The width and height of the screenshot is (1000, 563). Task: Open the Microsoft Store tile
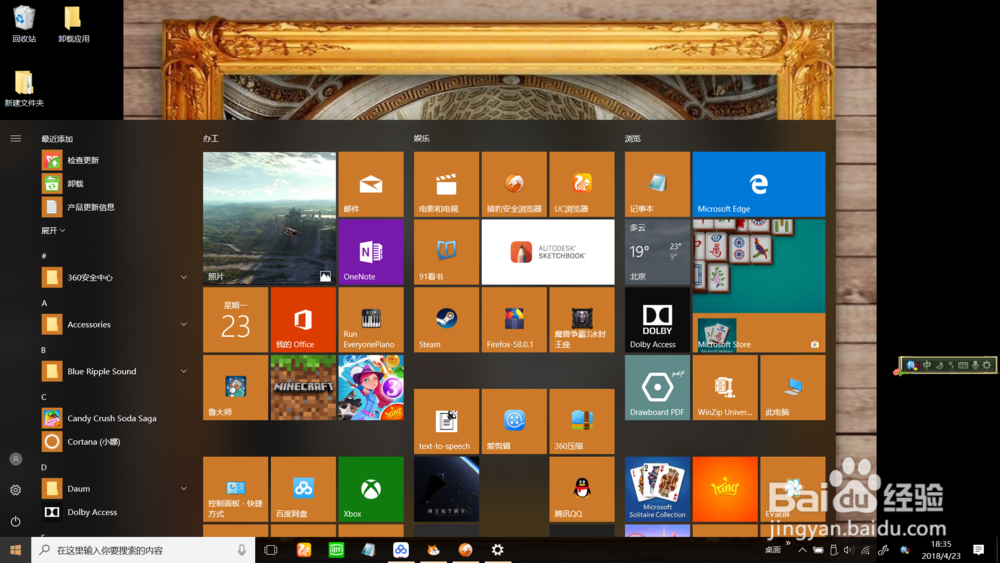click(x=759, y=286)
